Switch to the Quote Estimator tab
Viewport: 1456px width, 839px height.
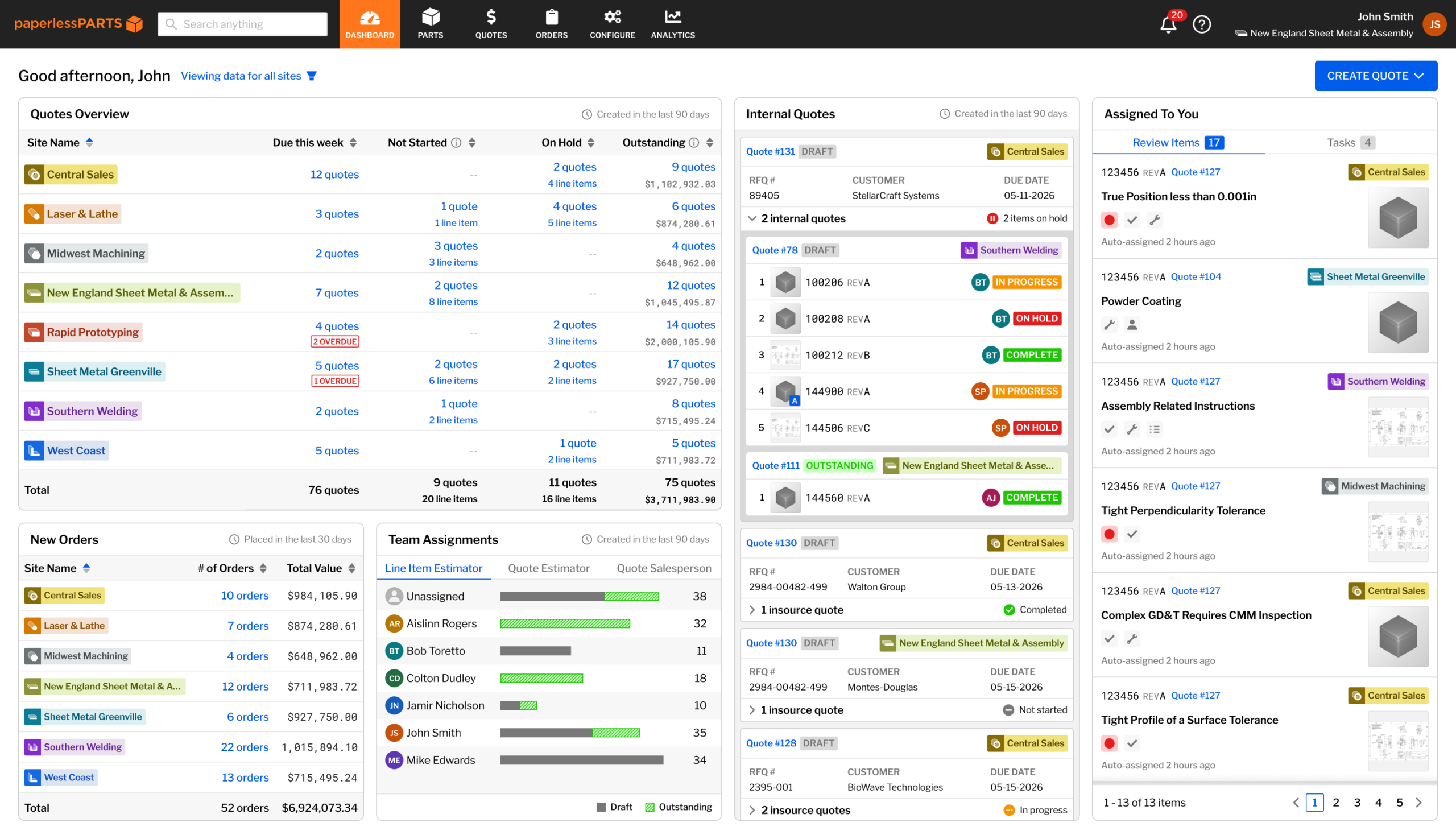coord(548,568)
